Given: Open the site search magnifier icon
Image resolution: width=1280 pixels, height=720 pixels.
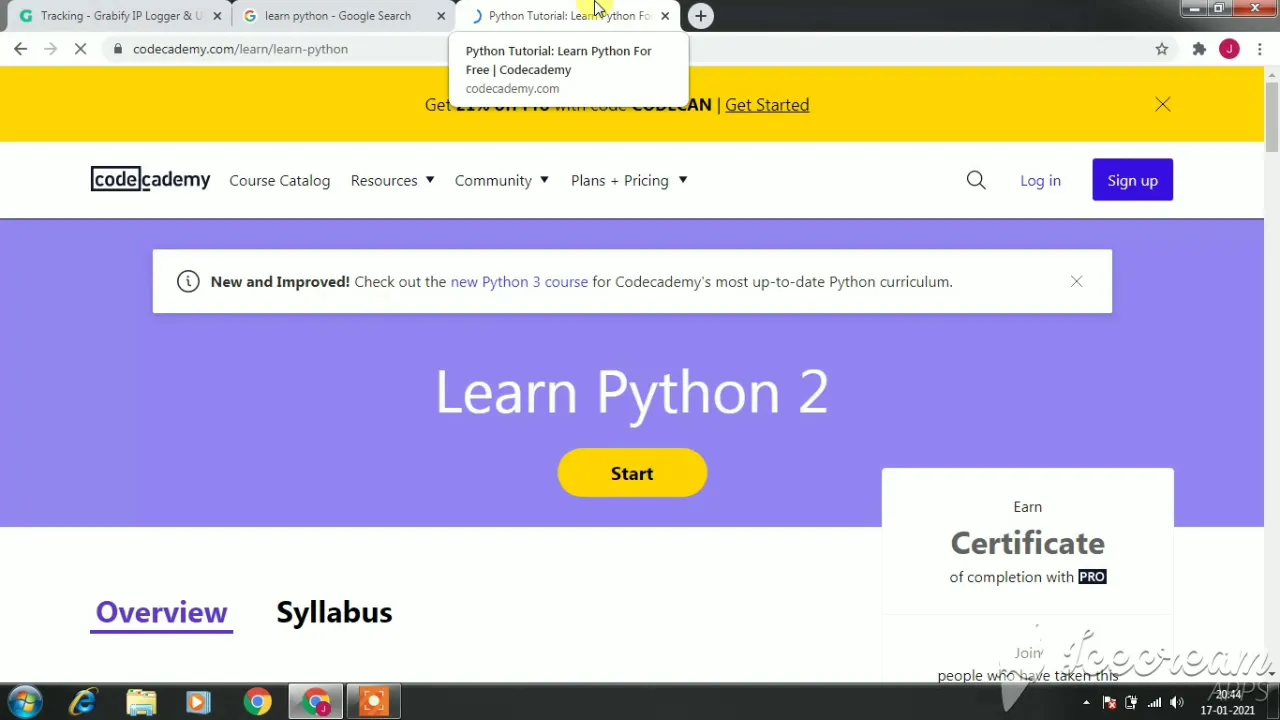Looking at the screenshot, I should pos(976,180).
